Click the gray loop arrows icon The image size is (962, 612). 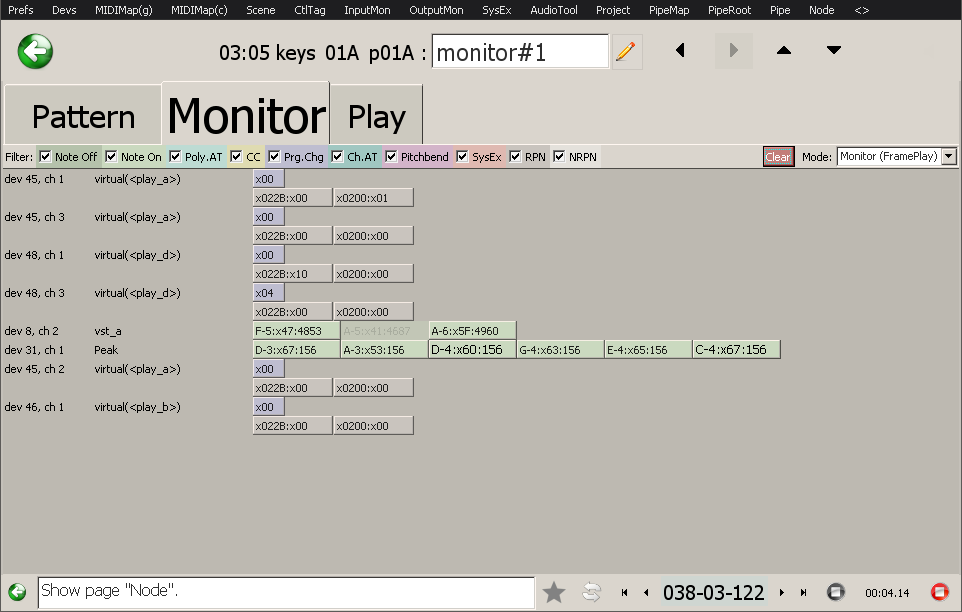pos(591,592)
